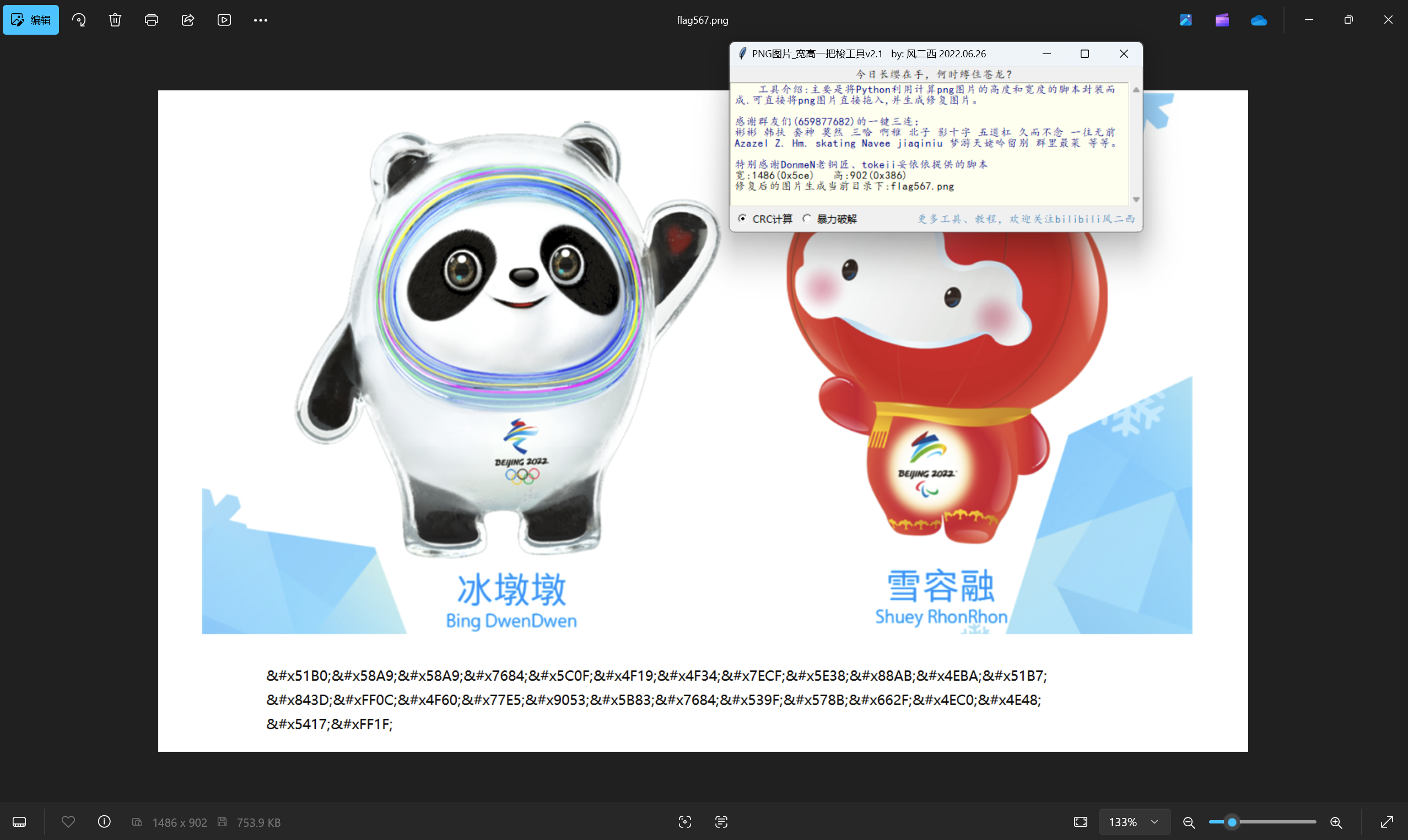Open the three-dots more options menu
The image size is (1408, 840).
(x=261, y=20)
